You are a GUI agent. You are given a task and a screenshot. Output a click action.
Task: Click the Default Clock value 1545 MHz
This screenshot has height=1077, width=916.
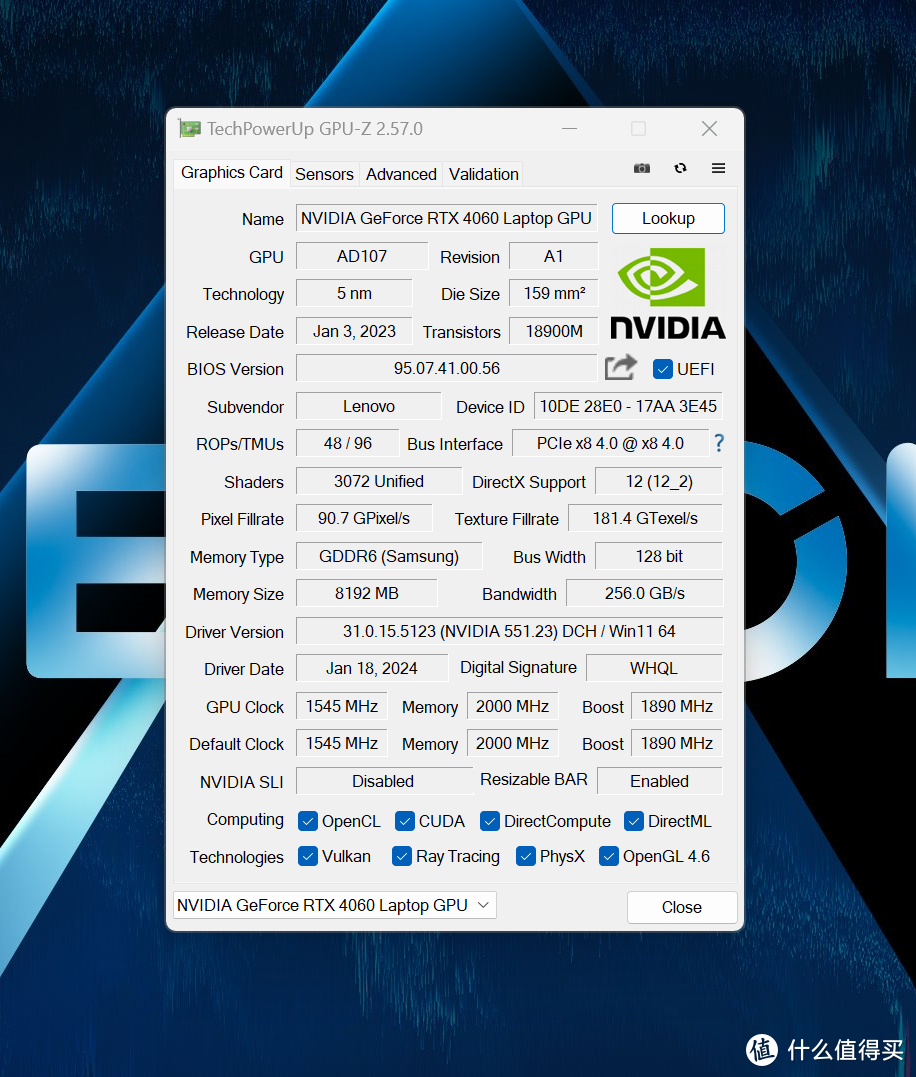coord(342,743)
